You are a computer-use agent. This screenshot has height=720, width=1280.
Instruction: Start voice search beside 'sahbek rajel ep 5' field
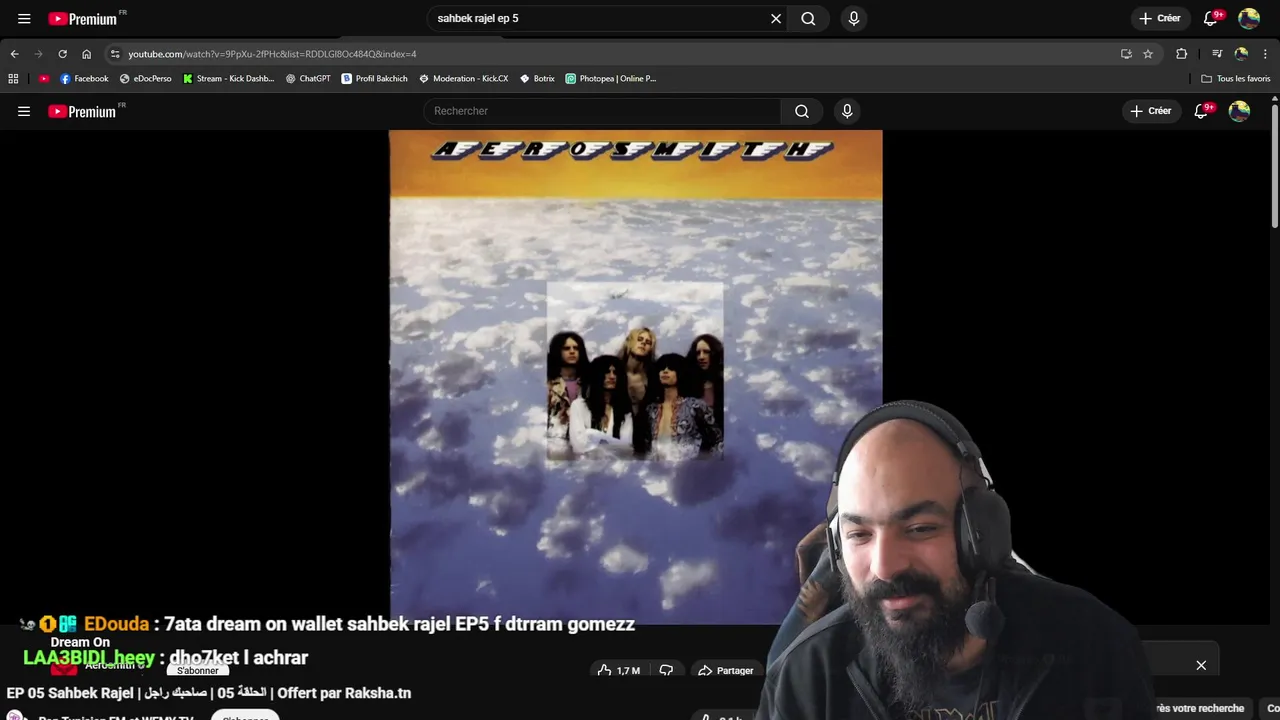(x=853, y=18)
